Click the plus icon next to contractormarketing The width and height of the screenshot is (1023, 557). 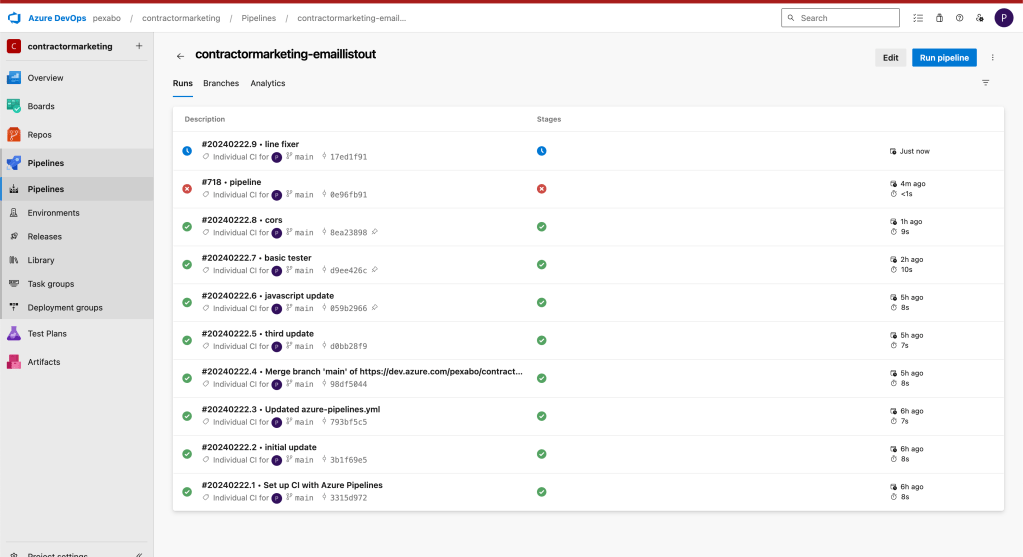139,46
